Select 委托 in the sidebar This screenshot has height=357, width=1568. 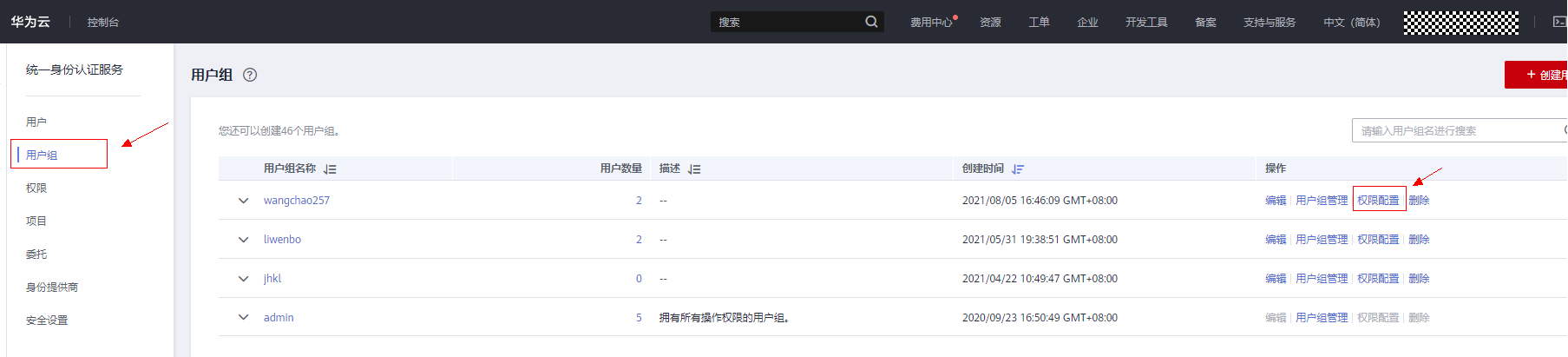36,255
